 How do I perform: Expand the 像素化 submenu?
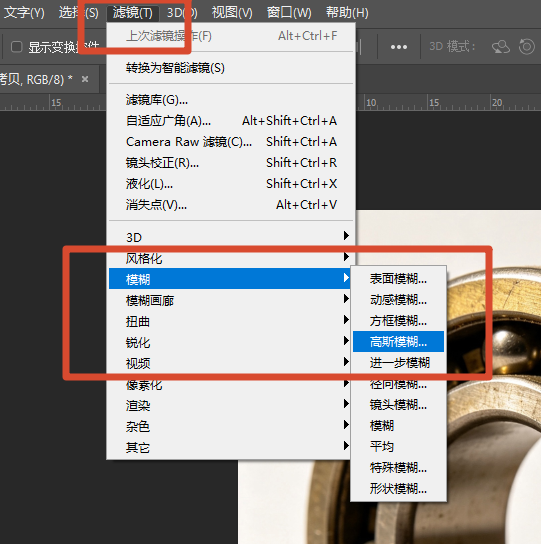coord(229,384)
